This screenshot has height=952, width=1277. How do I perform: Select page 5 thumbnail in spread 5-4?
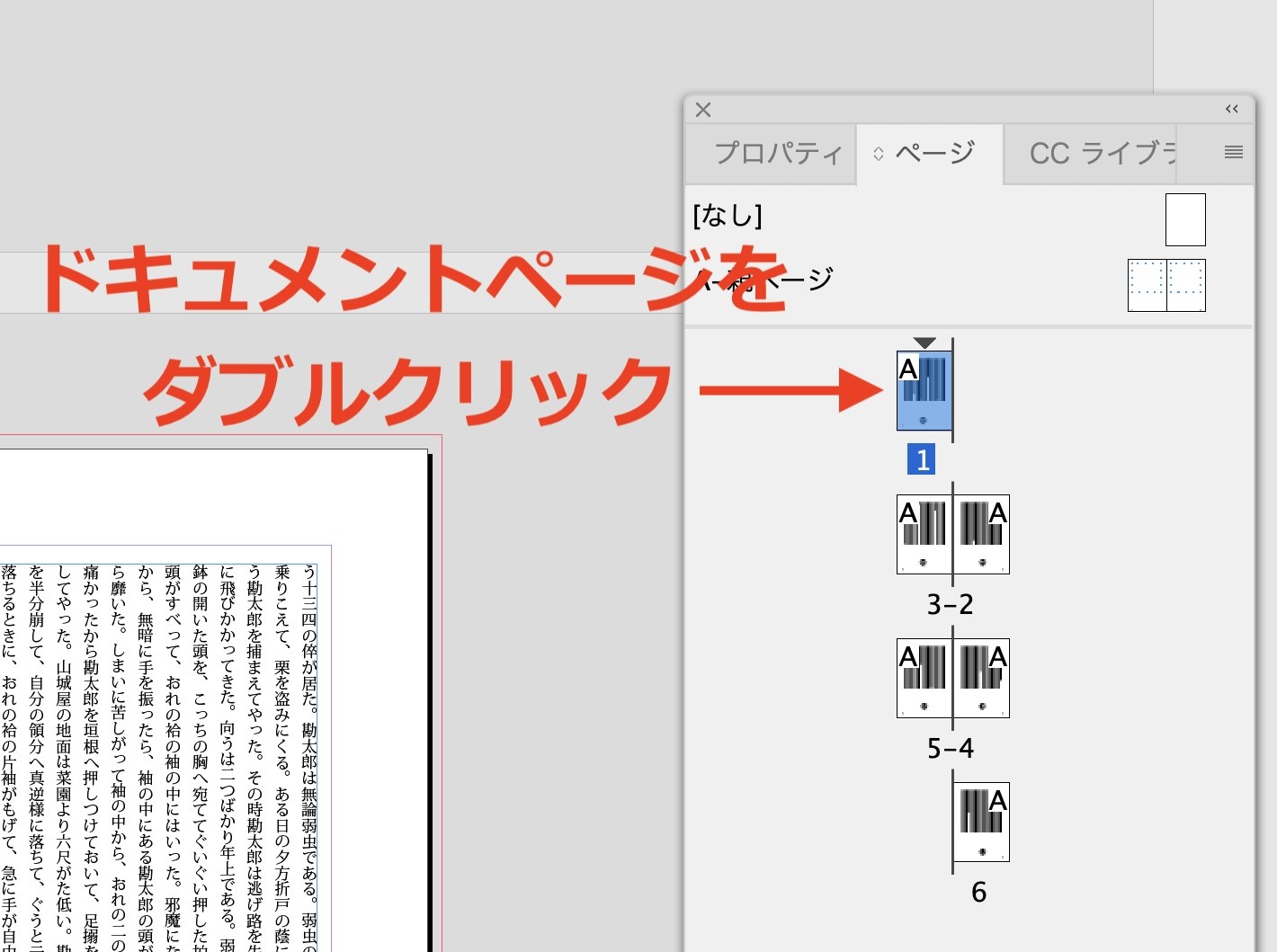pyautogui.click(x=924, y=678)
